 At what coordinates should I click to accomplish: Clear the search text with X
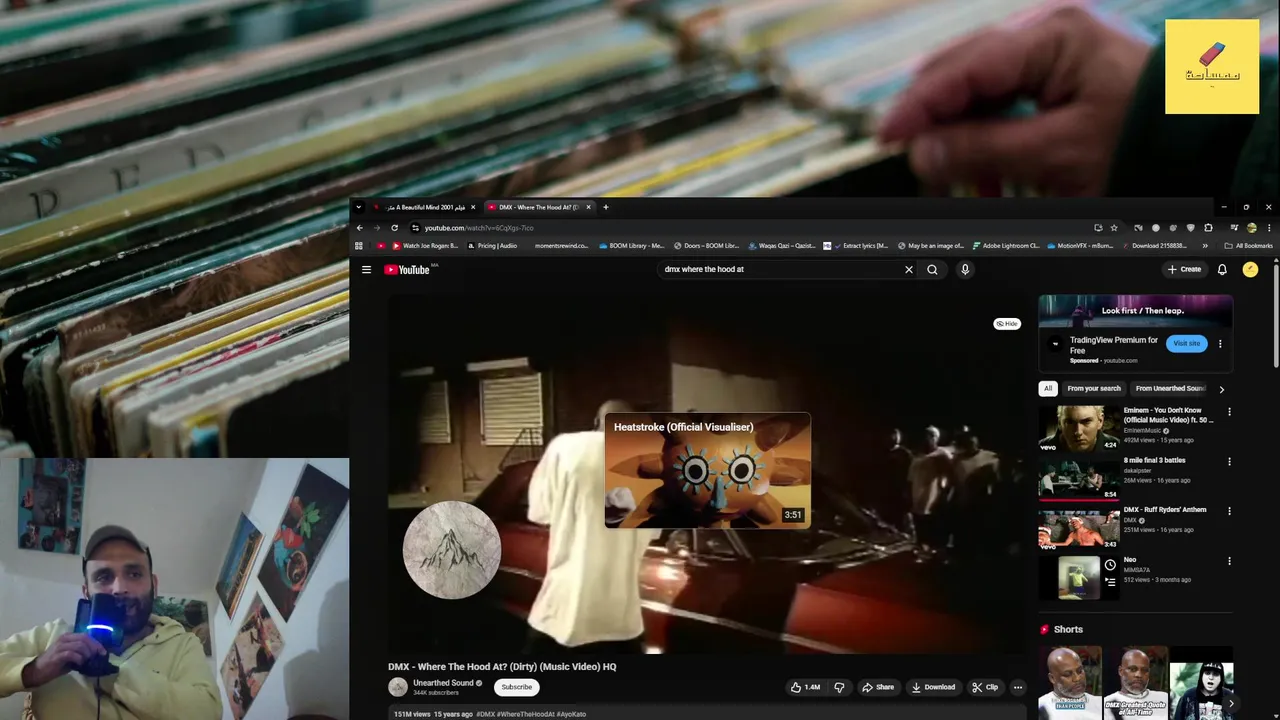tap(909, 269)
